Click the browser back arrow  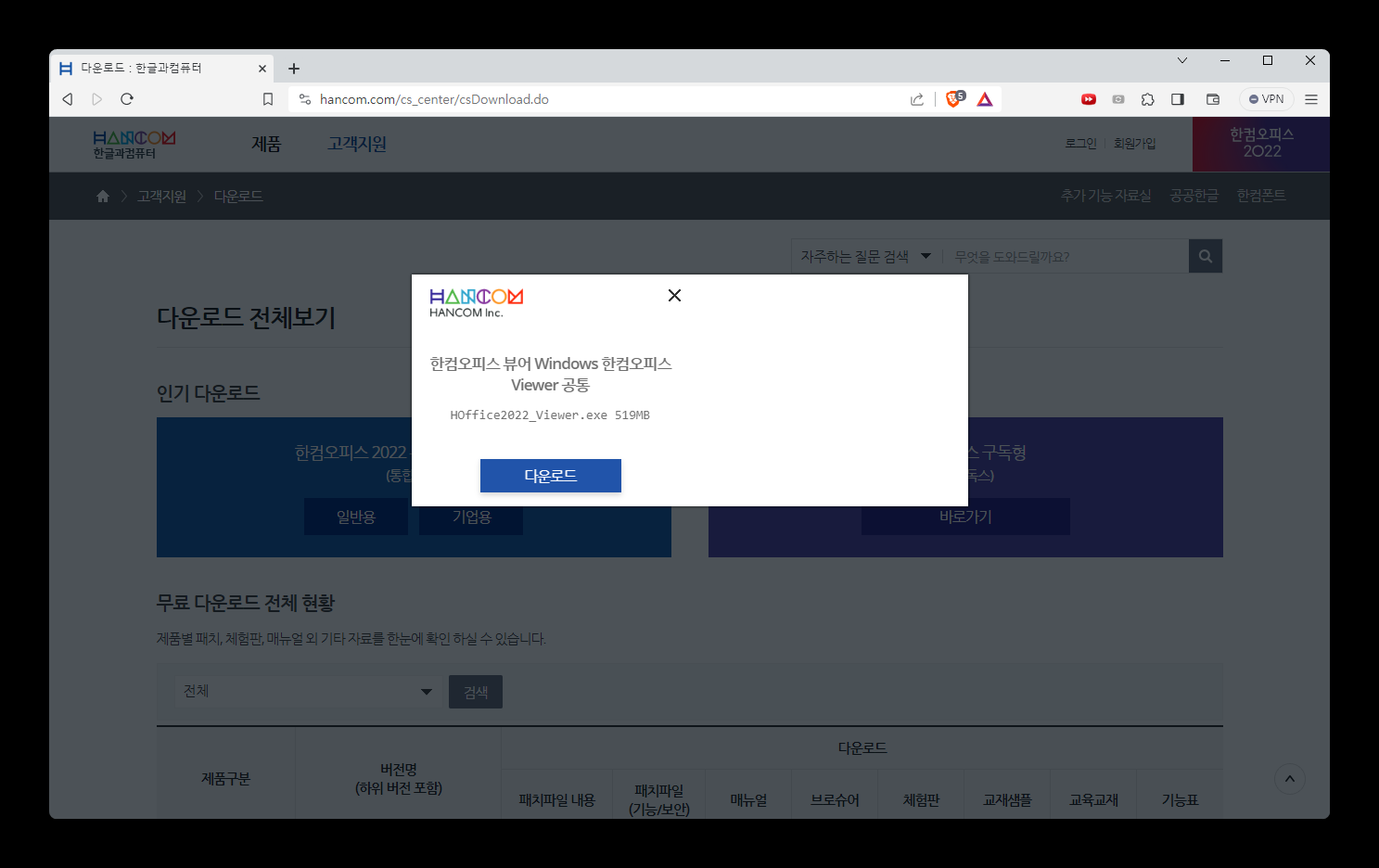(x=68, y=99)
